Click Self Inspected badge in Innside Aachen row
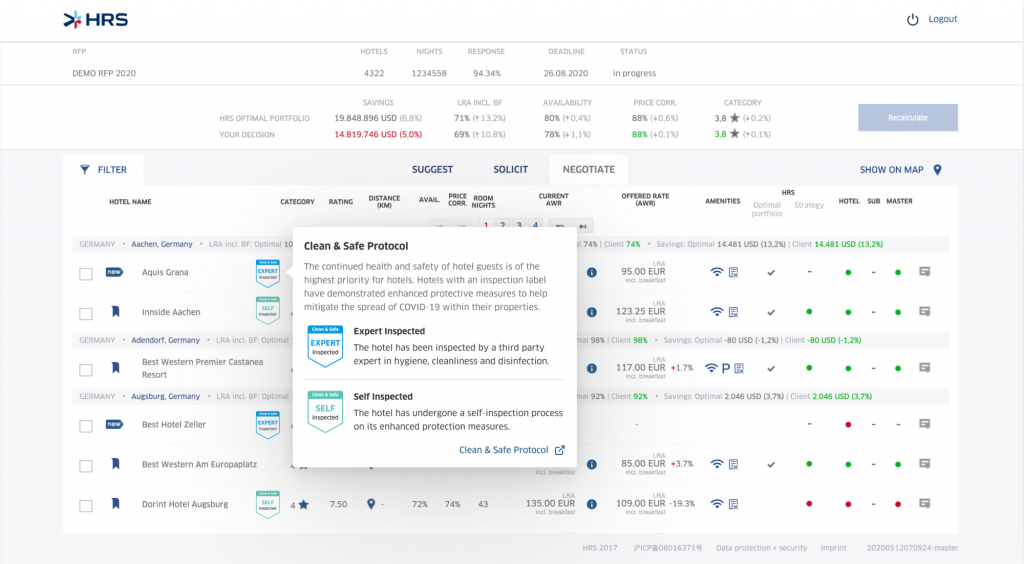The width and height of the screenshot is (1024, 564). pyautogui.click(x=268, y=311)
